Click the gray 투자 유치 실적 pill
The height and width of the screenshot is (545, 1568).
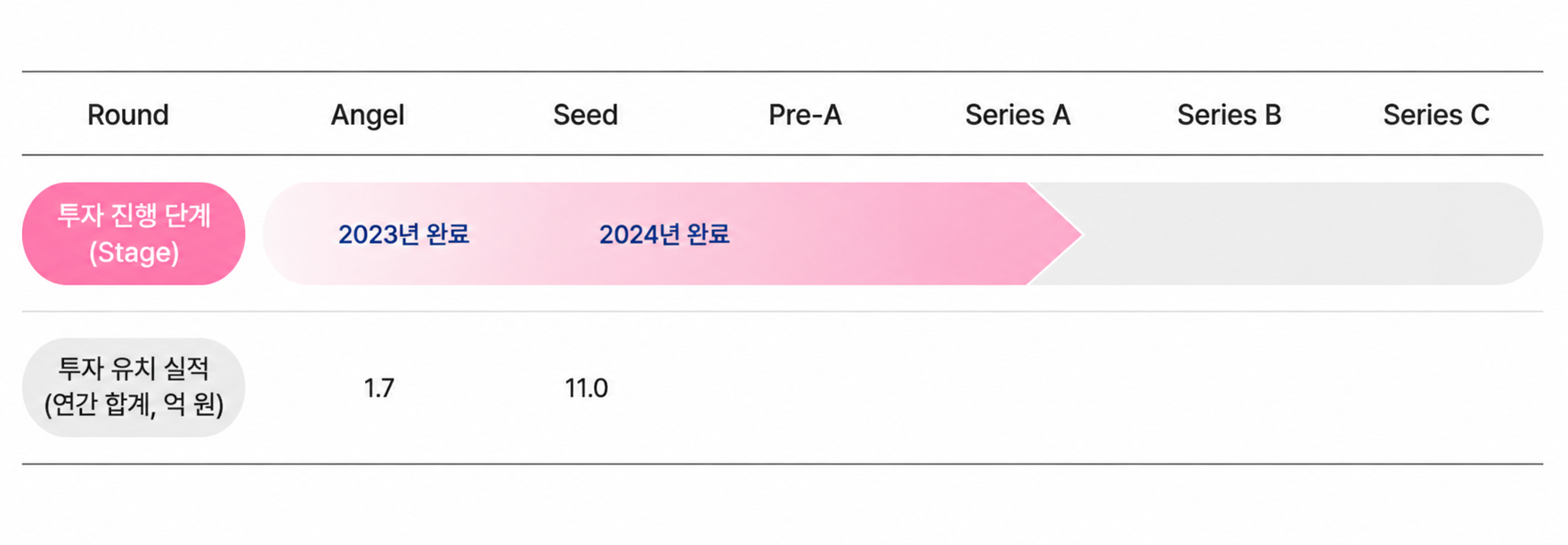(134, 387)
